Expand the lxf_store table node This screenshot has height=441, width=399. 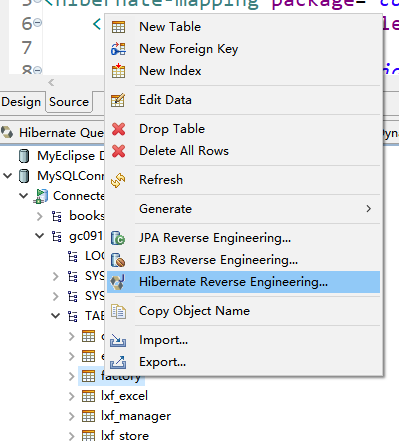(x=72, y=436)
